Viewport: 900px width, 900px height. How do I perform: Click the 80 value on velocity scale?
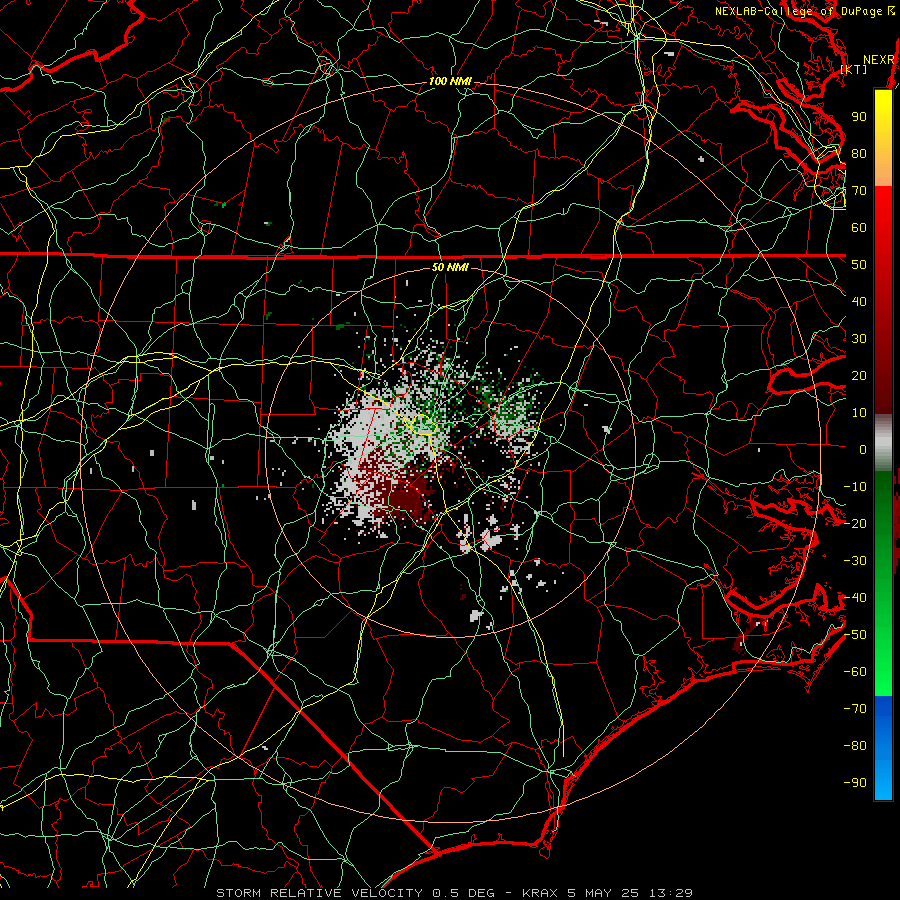pyautogui.click(x=859, y=153)
